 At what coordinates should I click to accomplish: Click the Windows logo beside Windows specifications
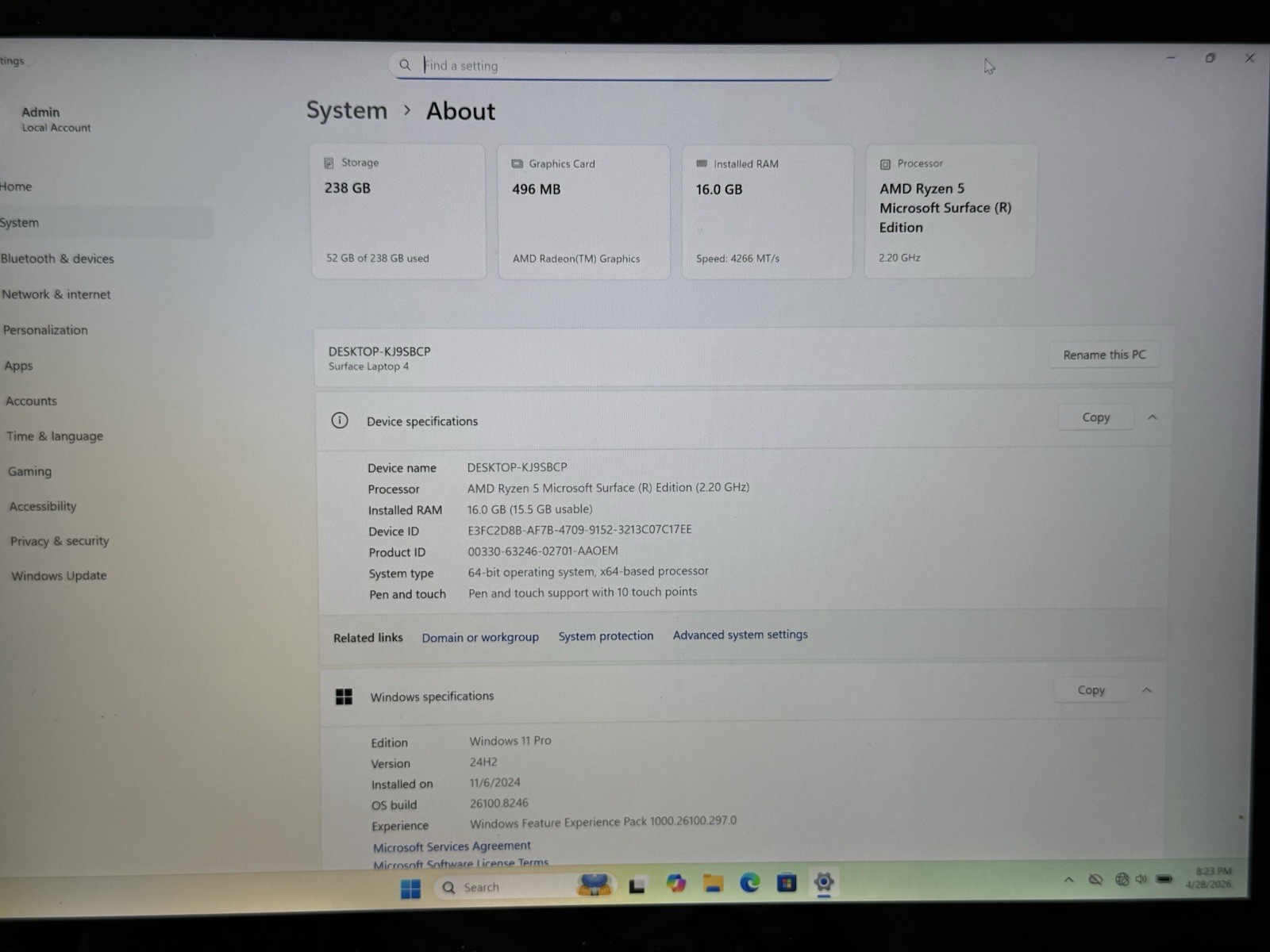coord(344,697)
